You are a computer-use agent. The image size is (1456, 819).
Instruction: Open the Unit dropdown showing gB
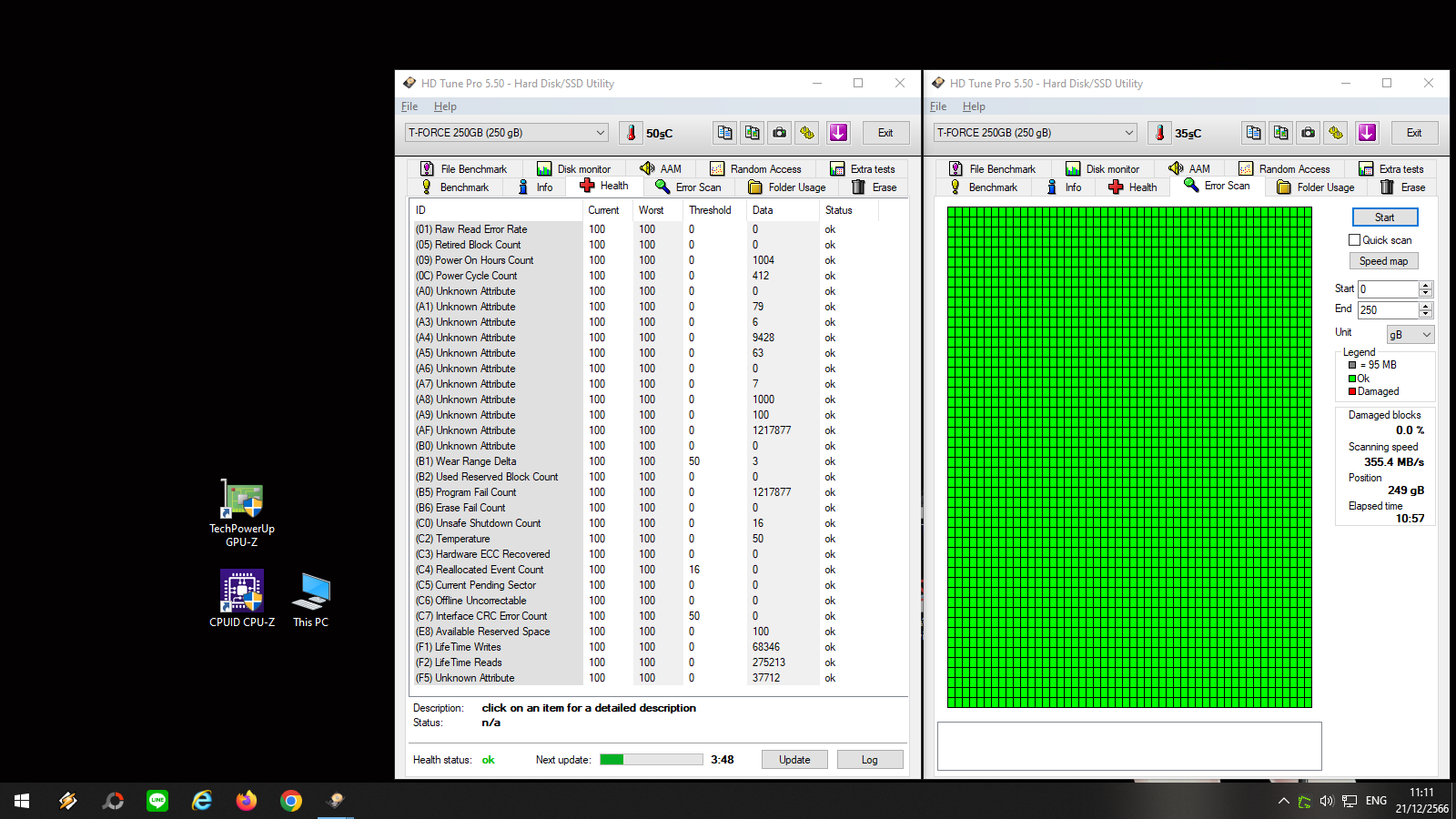coord(1410,335)
